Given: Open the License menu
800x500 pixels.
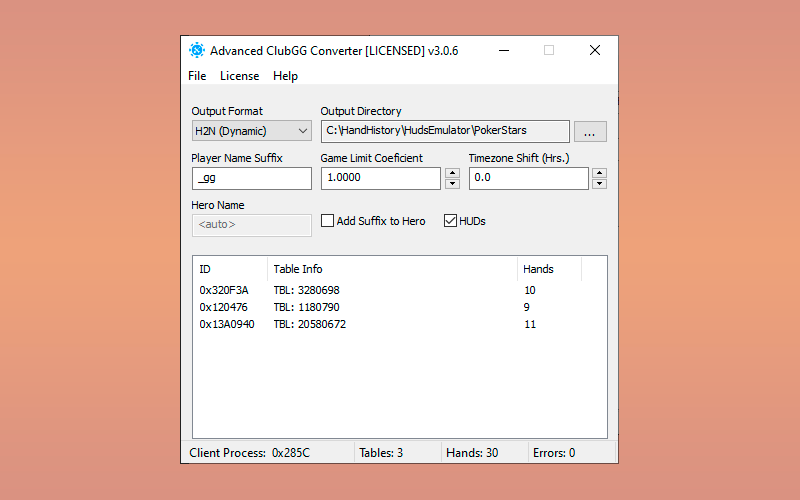Looking at the screenshot, I should click(x=239, y=76).
